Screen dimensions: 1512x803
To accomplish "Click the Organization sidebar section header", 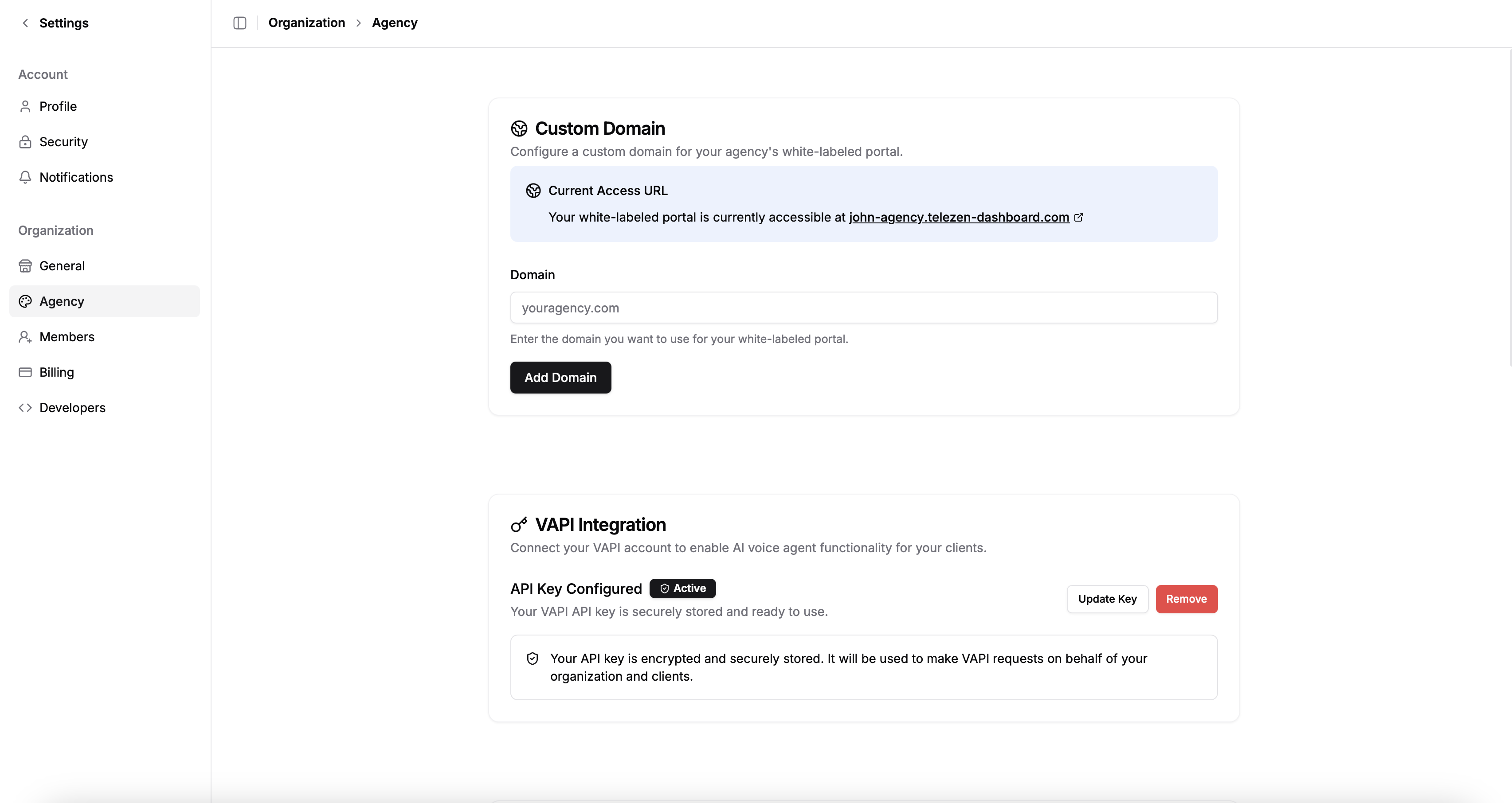I will 56,230.
